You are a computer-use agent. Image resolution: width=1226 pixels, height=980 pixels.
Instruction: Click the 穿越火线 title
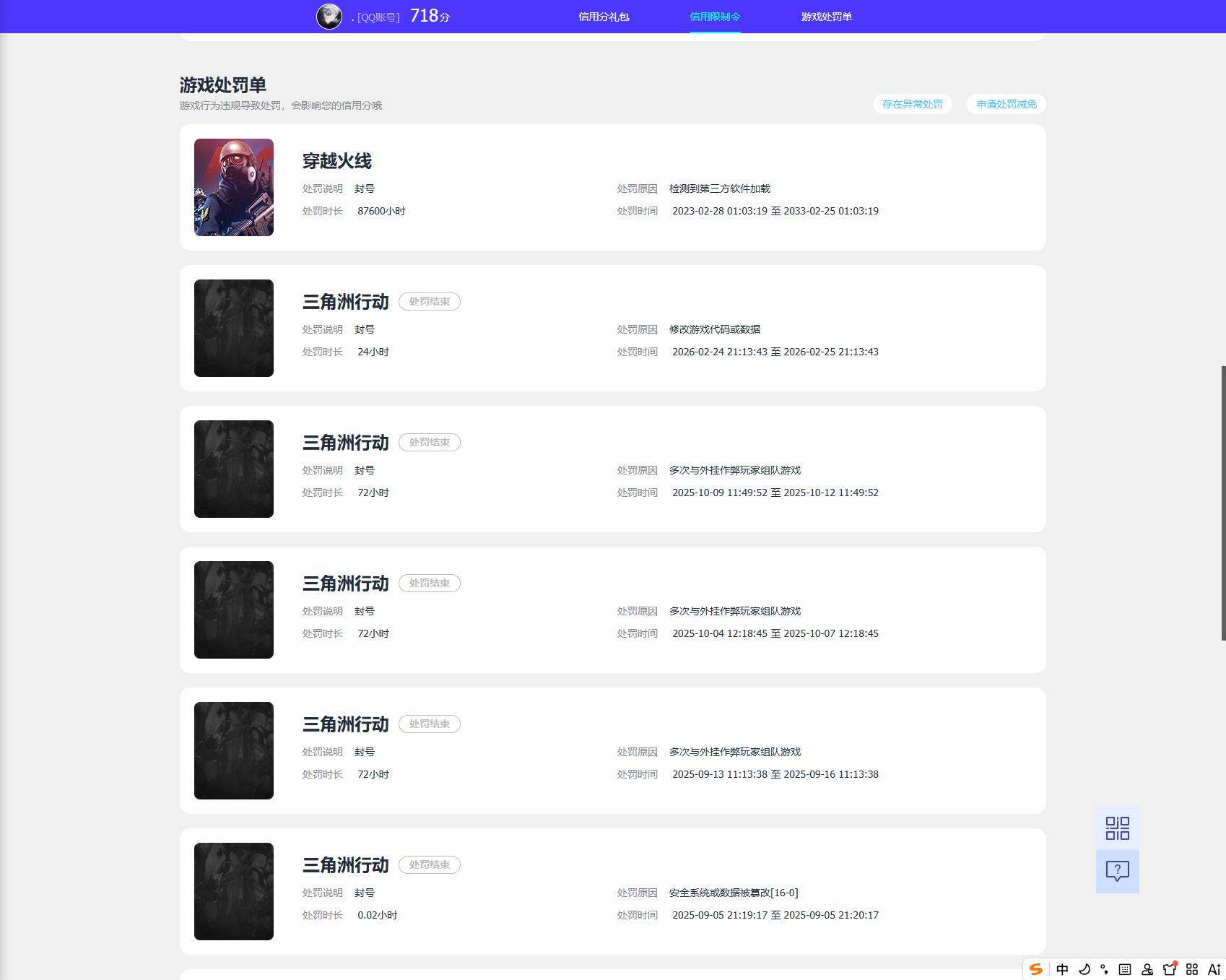(x=337, y=161)
